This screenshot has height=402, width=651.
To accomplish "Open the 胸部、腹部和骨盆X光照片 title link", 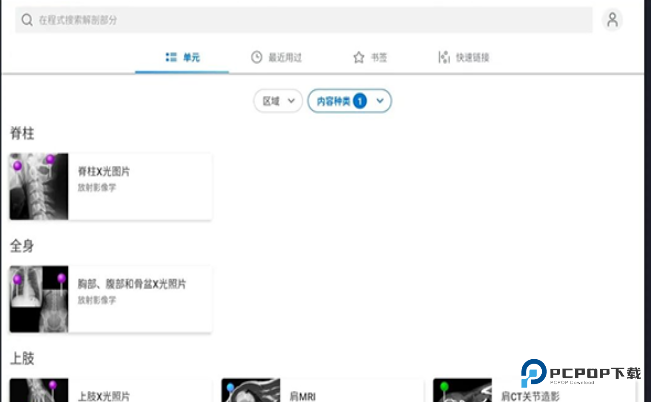I will [x=132, y=284].
